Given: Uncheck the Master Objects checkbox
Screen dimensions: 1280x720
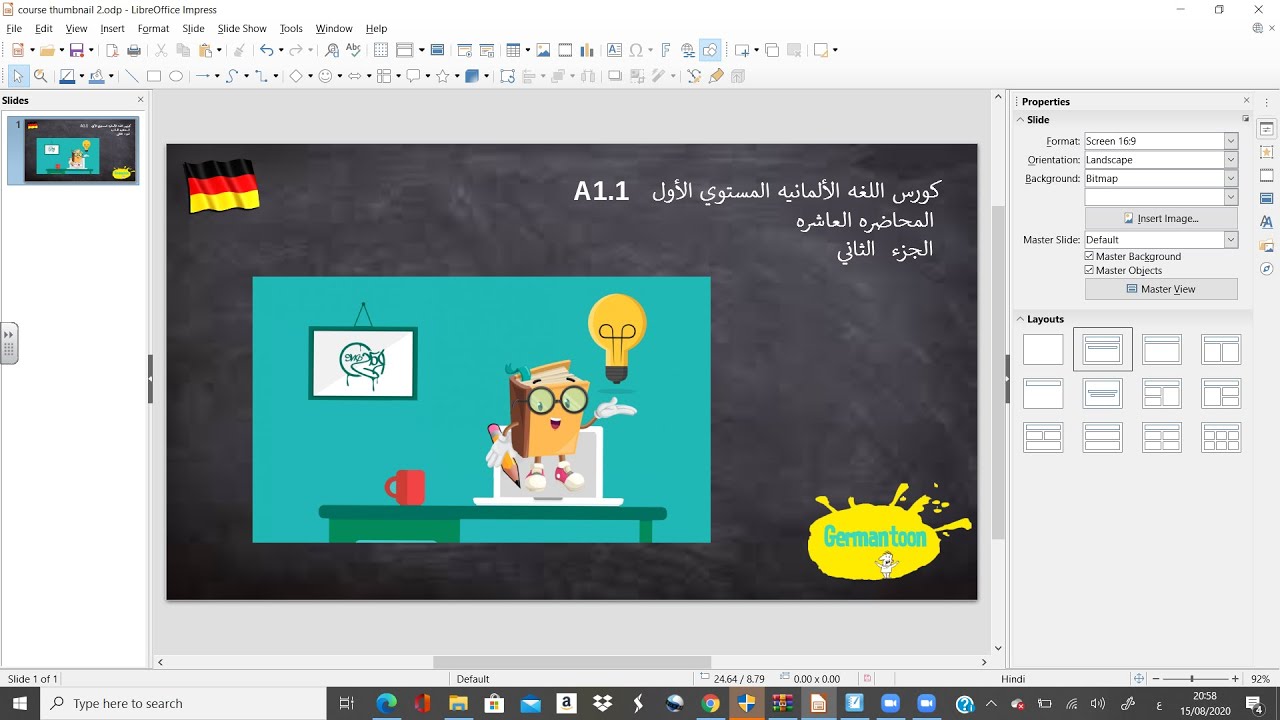Looking at the screenshot, I should [x=1090, y=270].
